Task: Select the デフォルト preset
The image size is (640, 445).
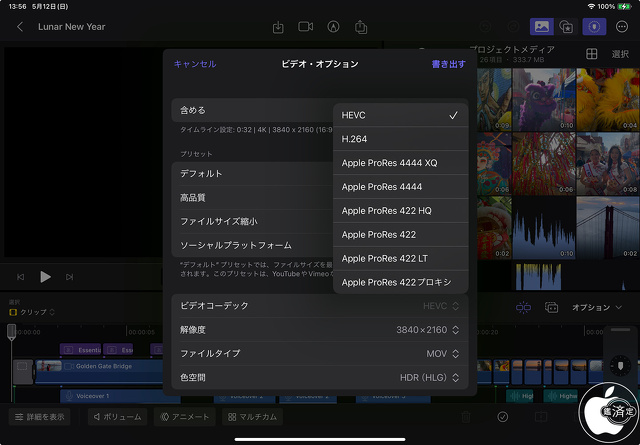Action: click(x=253, y=174)
